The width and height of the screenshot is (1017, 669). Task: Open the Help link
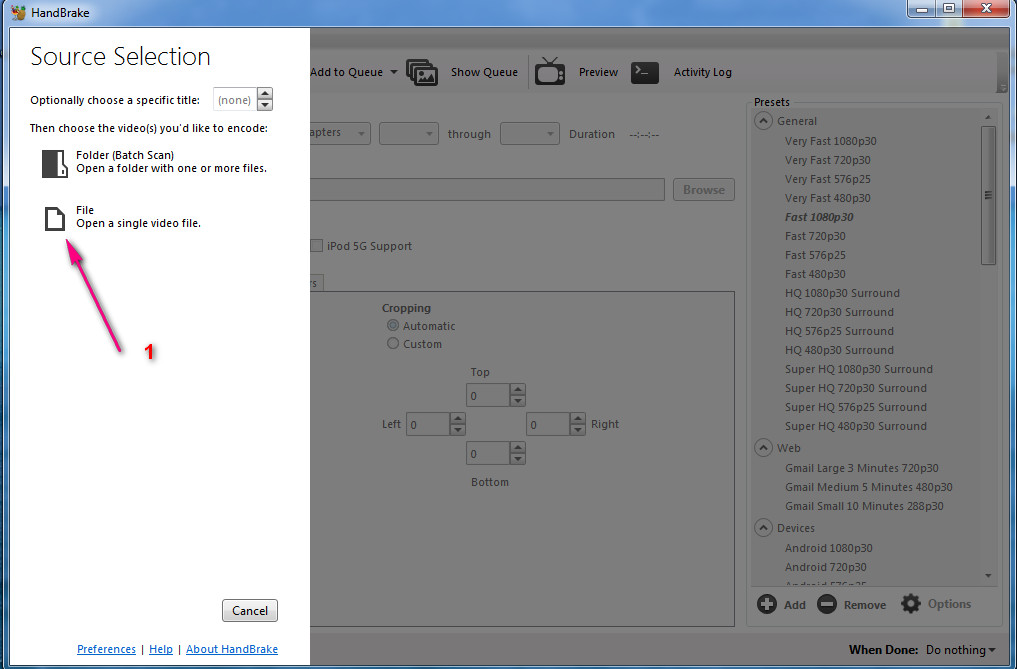coord(161,649)
